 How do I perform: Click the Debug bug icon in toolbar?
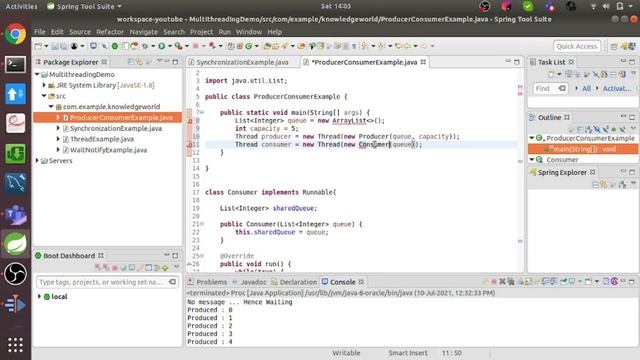[x=144, y=46]
